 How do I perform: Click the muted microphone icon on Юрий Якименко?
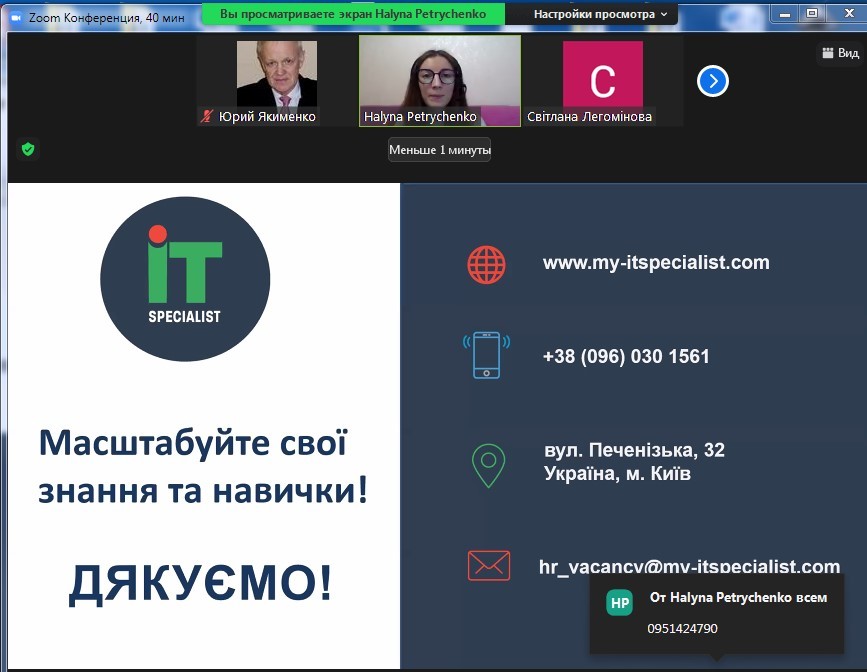click(x=207, y=116)
